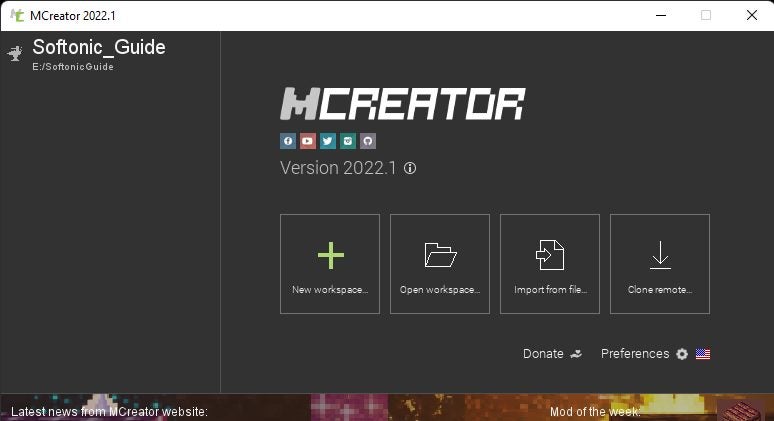The image size is (774, 421).
Task: Click the Donate link
Action: point(552,354)
